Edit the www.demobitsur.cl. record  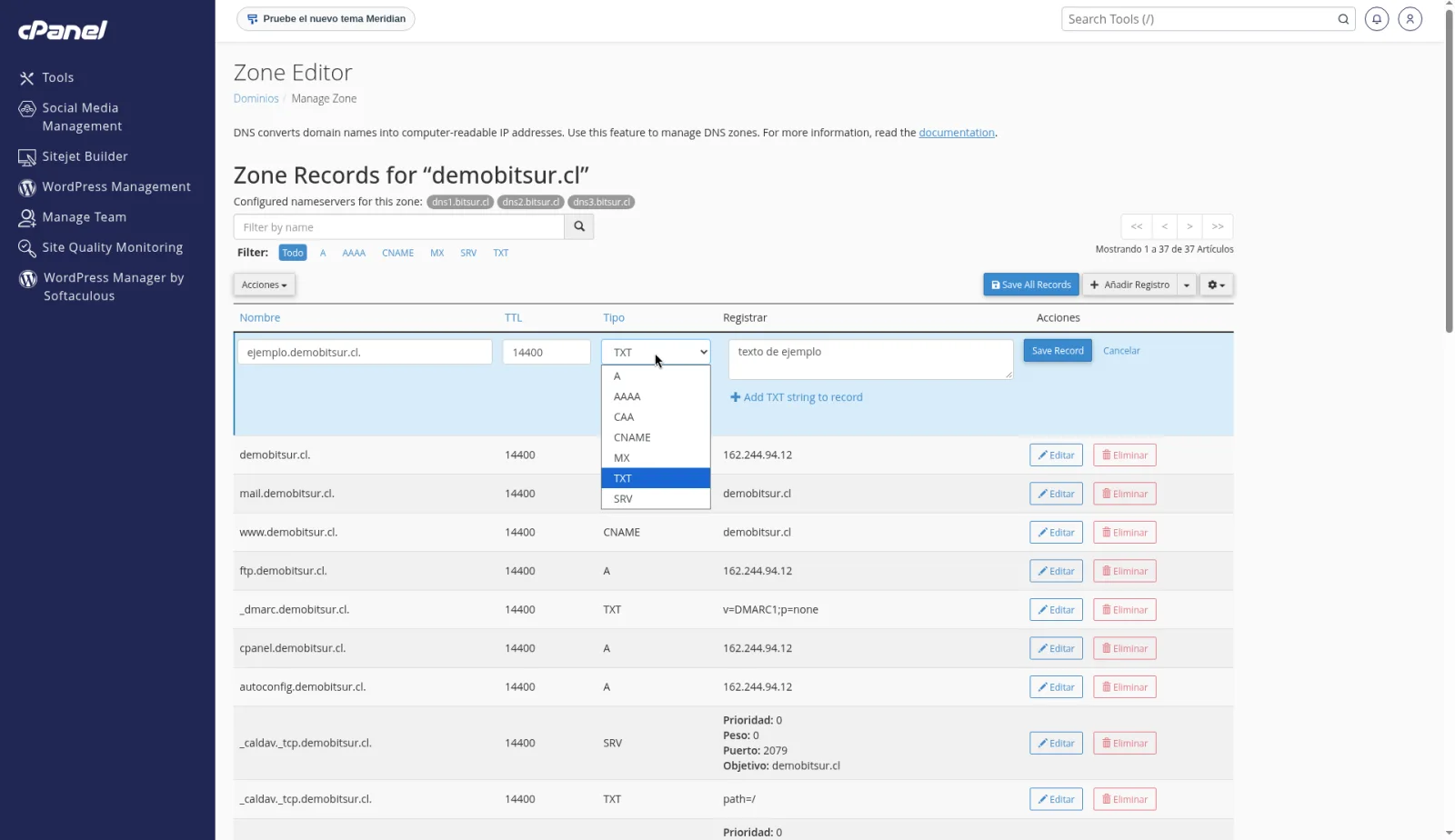(x=1056, y=533)
